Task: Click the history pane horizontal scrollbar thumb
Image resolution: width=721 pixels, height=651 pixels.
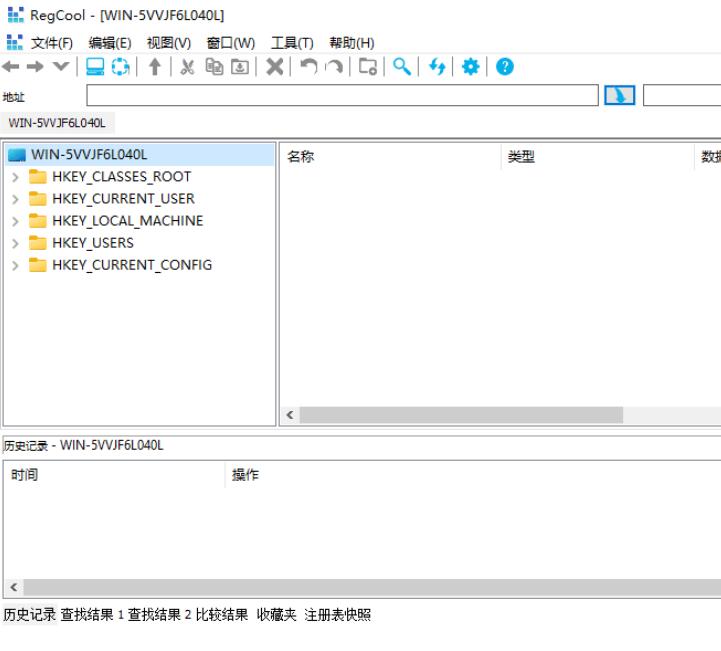Action: pyautogui.click(x=372, y=587)
